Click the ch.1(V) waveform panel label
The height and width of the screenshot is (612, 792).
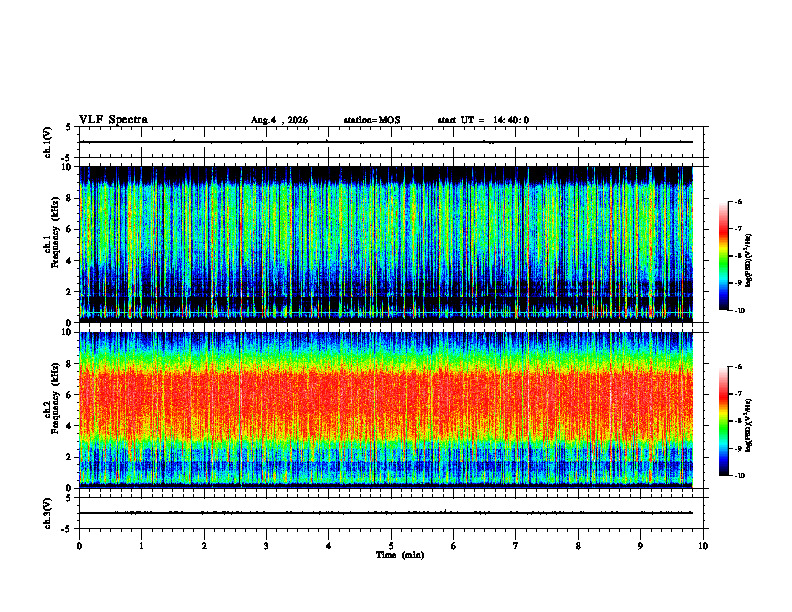[48, 142]
